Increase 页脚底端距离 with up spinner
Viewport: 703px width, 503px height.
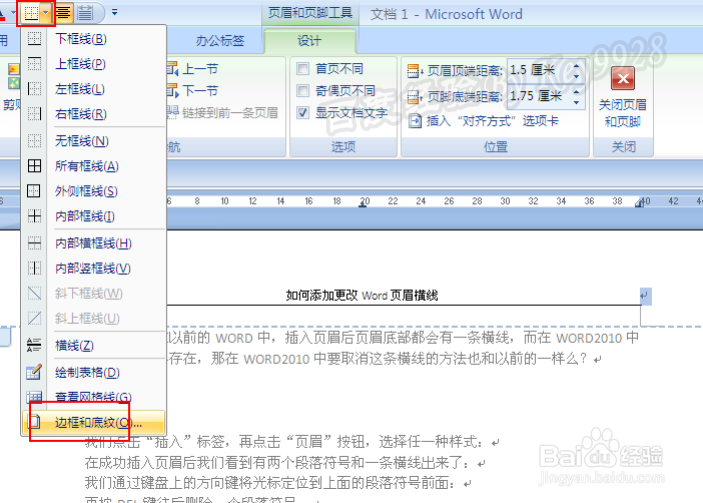577,92
